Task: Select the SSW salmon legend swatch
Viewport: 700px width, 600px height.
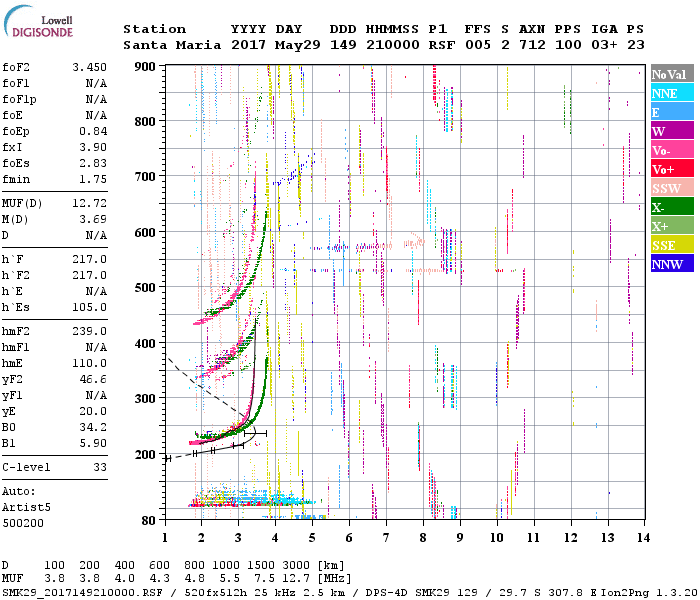Action: [x=672, y=188]
